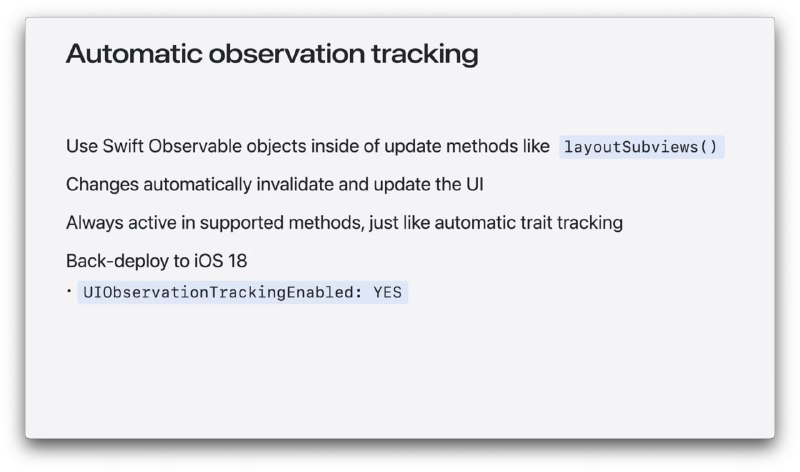Click the Back-deploy to iOS 18 line
The height and width of the screenshot is (472, 800).
click(x=157, y=261)
